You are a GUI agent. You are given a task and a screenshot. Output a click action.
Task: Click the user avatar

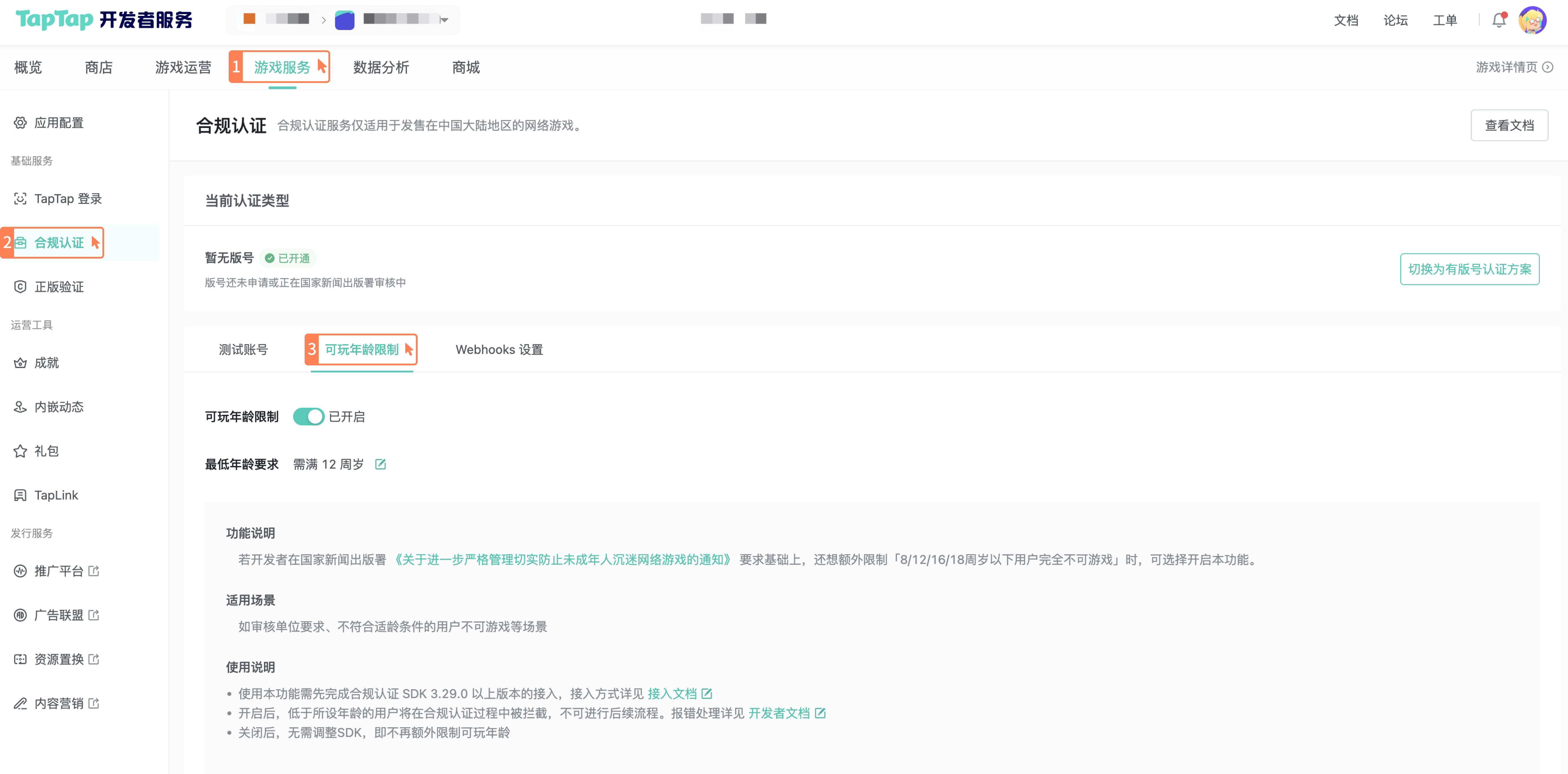(x=1532, y=20)
